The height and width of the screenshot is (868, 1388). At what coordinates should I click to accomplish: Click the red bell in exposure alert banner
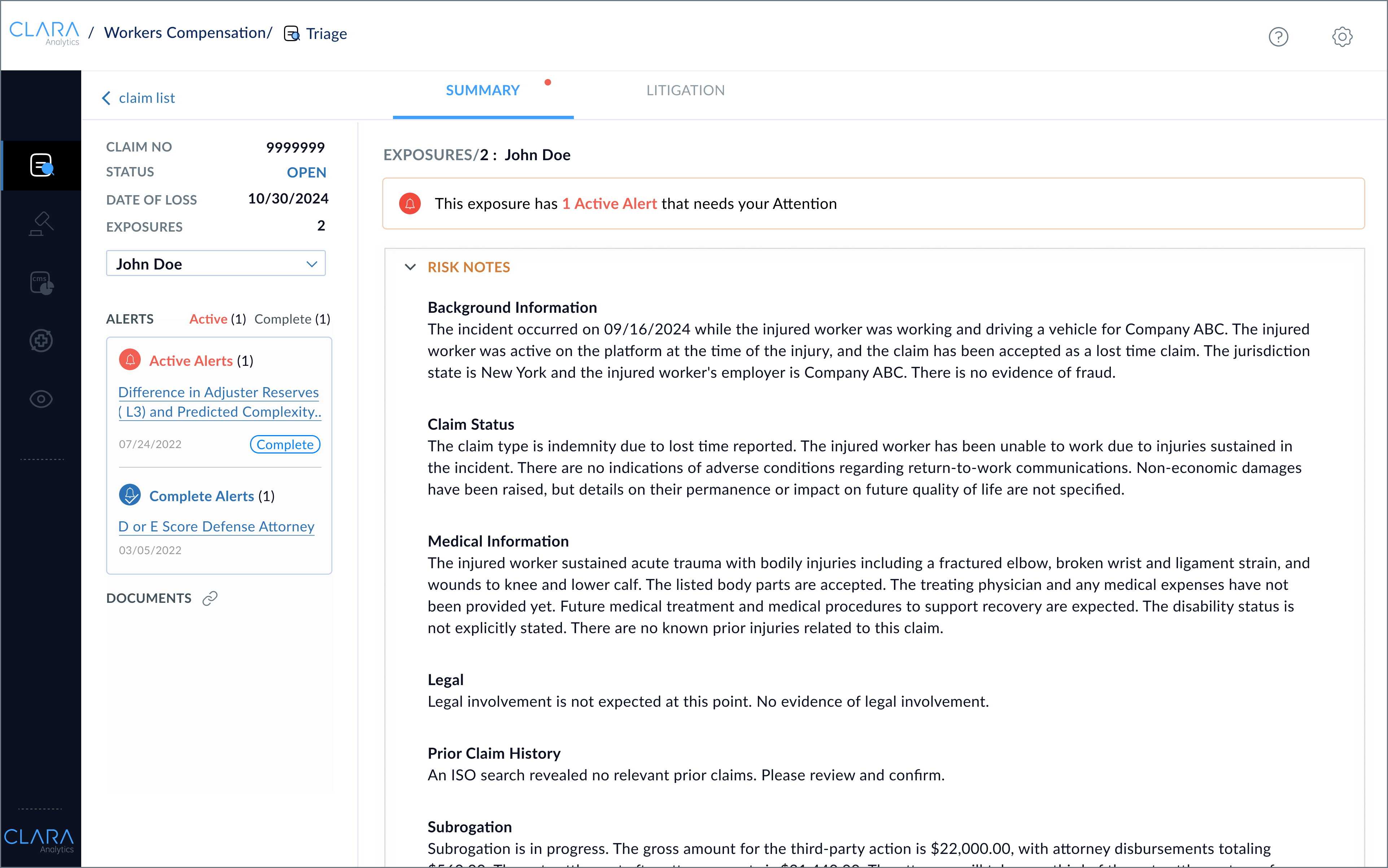click(x=410, y=203)
